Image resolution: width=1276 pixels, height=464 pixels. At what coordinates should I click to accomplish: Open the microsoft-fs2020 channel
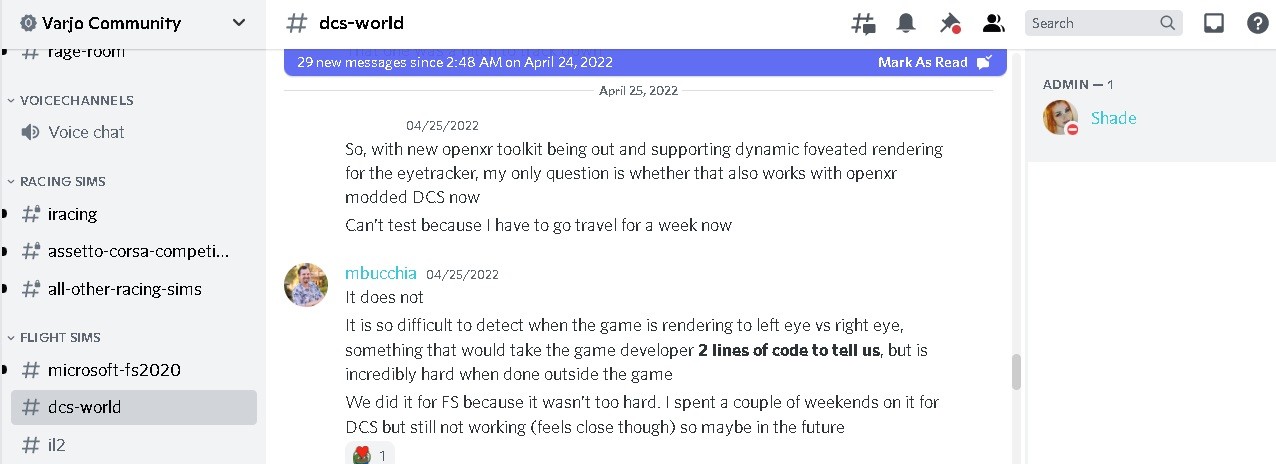(x=134, y=370)
